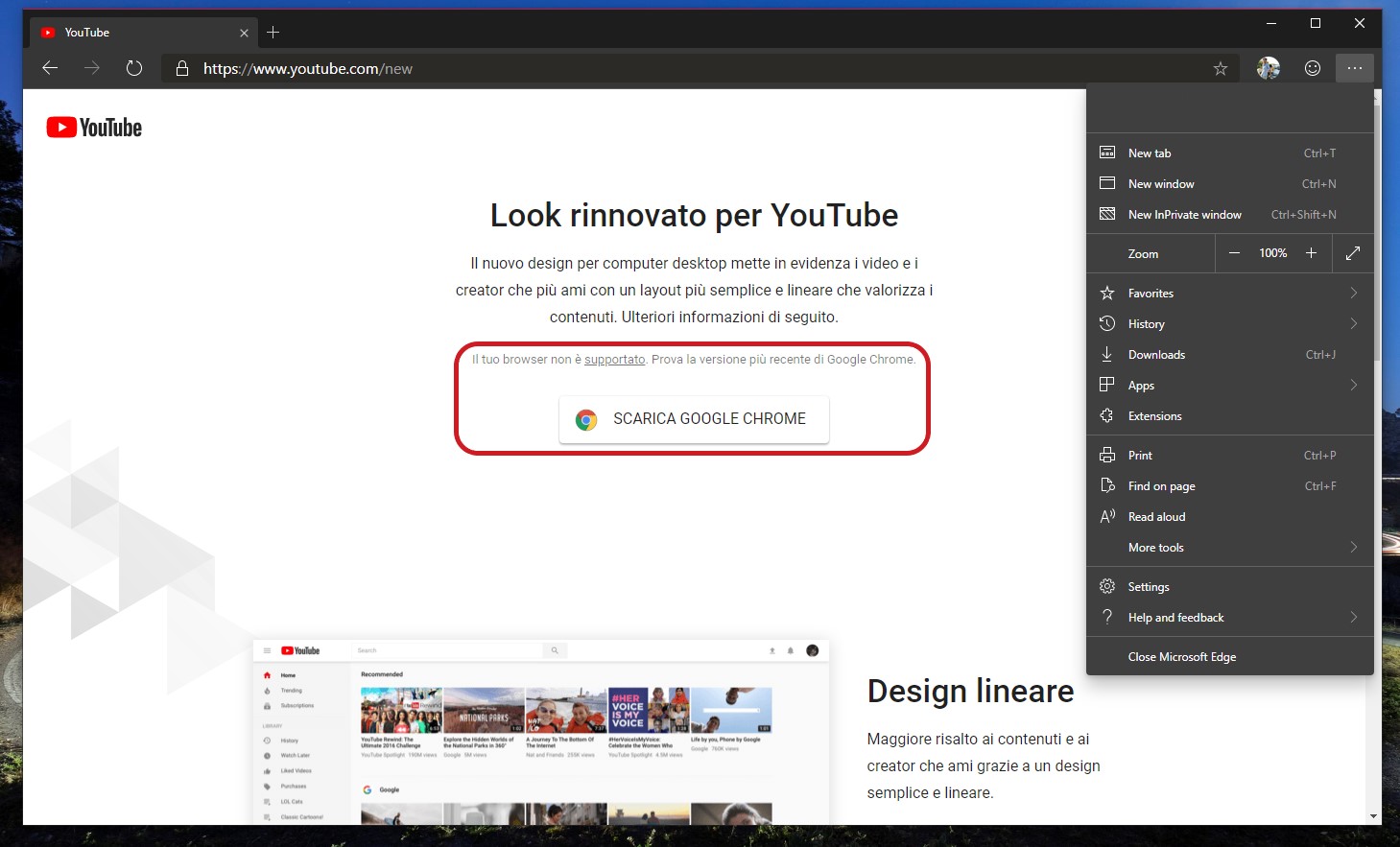Click the YouTube logo on the page
The height and width of the screenshot is (847, 1400).
94,128
